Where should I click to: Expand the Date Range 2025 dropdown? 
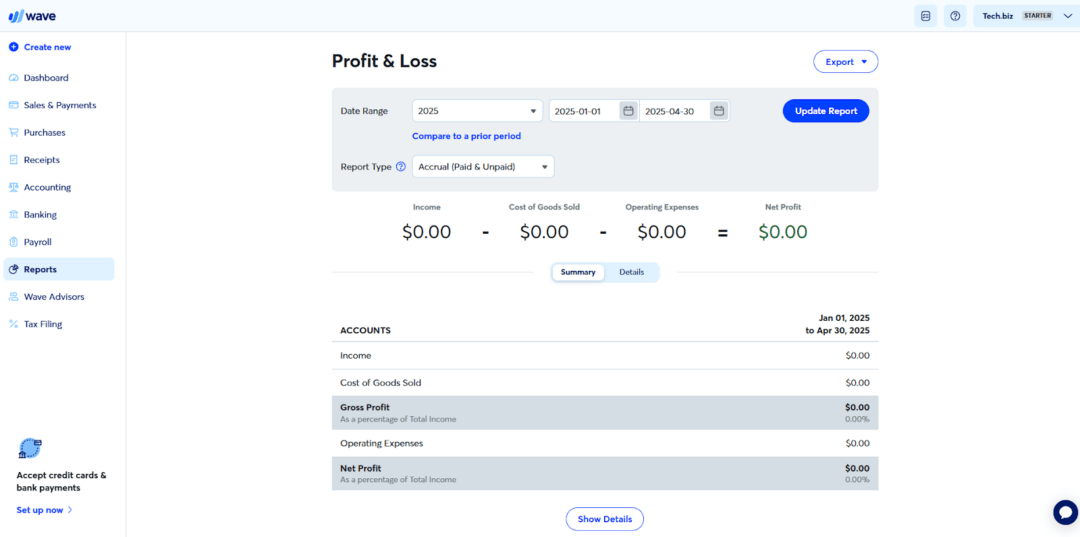(x=477, y=111)
